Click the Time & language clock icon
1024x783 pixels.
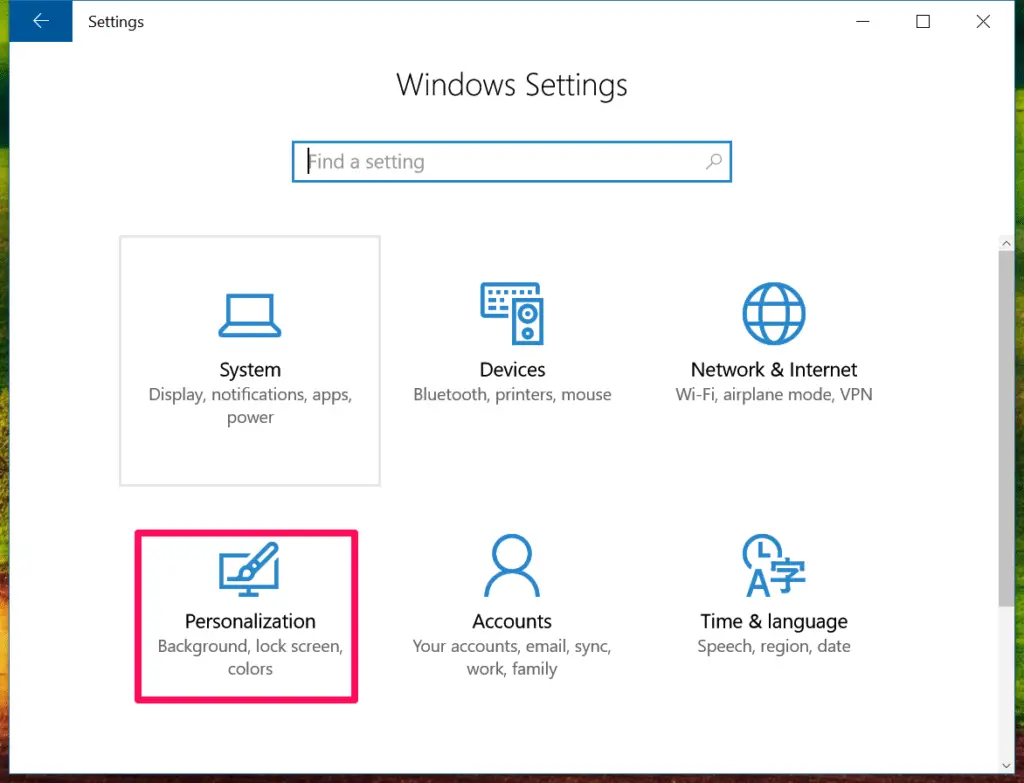[x=774, y=565]
